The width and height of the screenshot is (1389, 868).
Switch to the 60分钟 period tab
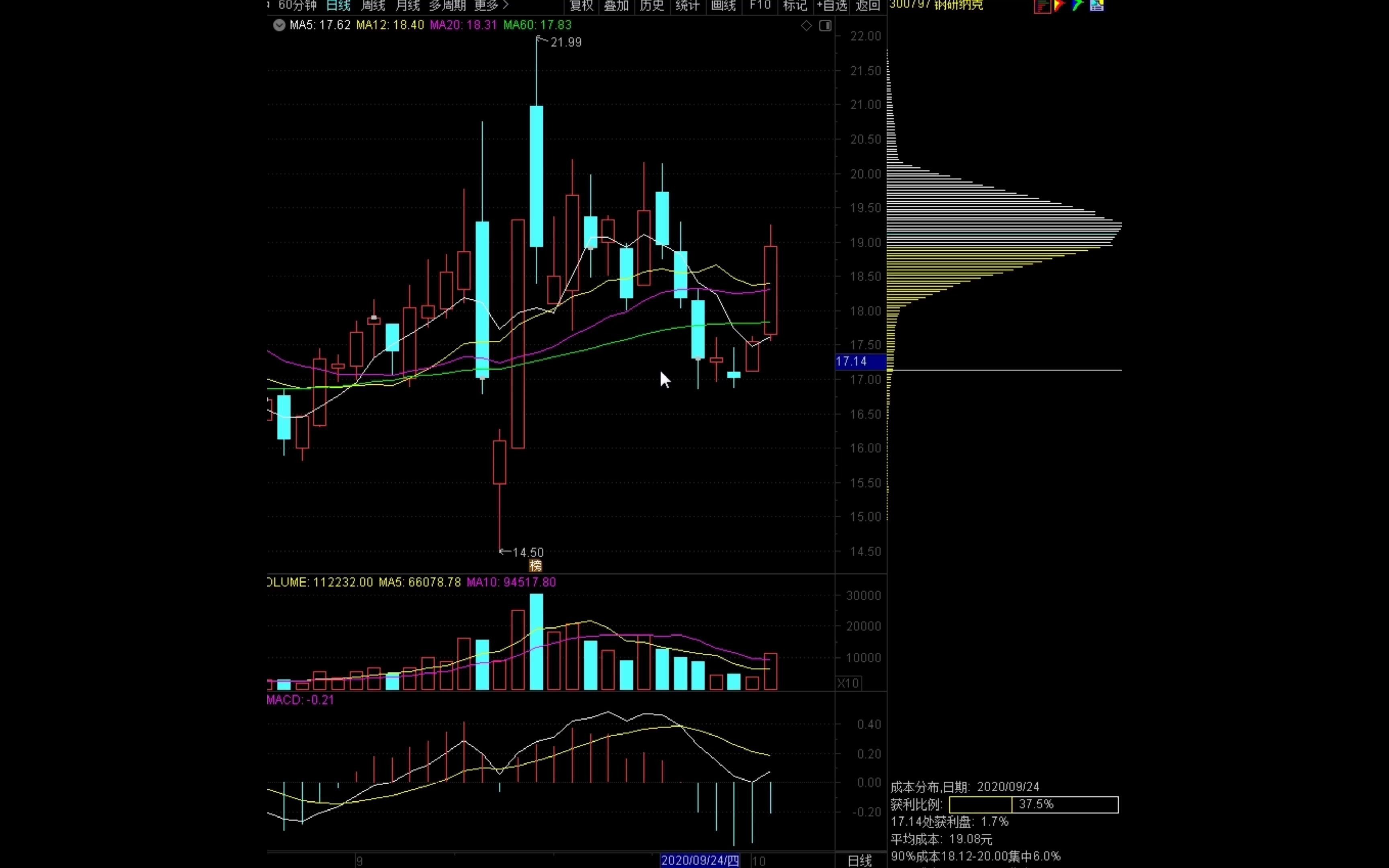coord(297,6)
